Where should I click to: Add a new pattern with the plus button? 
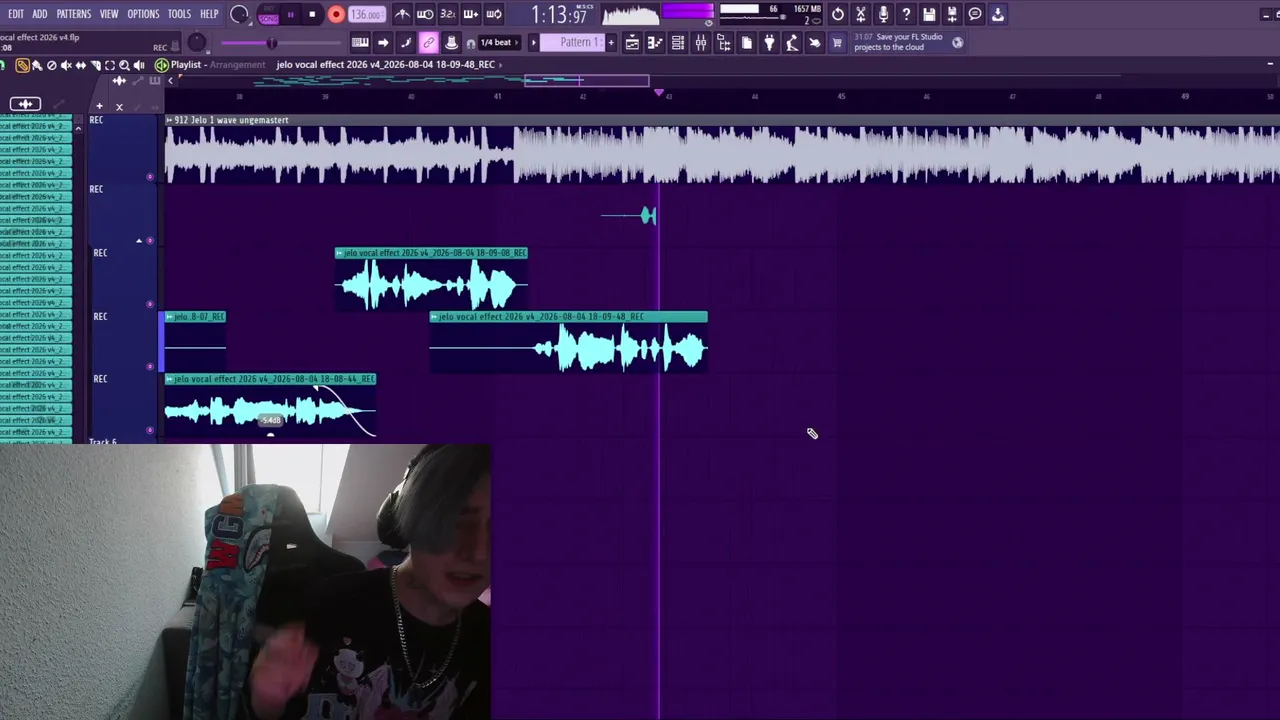[611, 43]
